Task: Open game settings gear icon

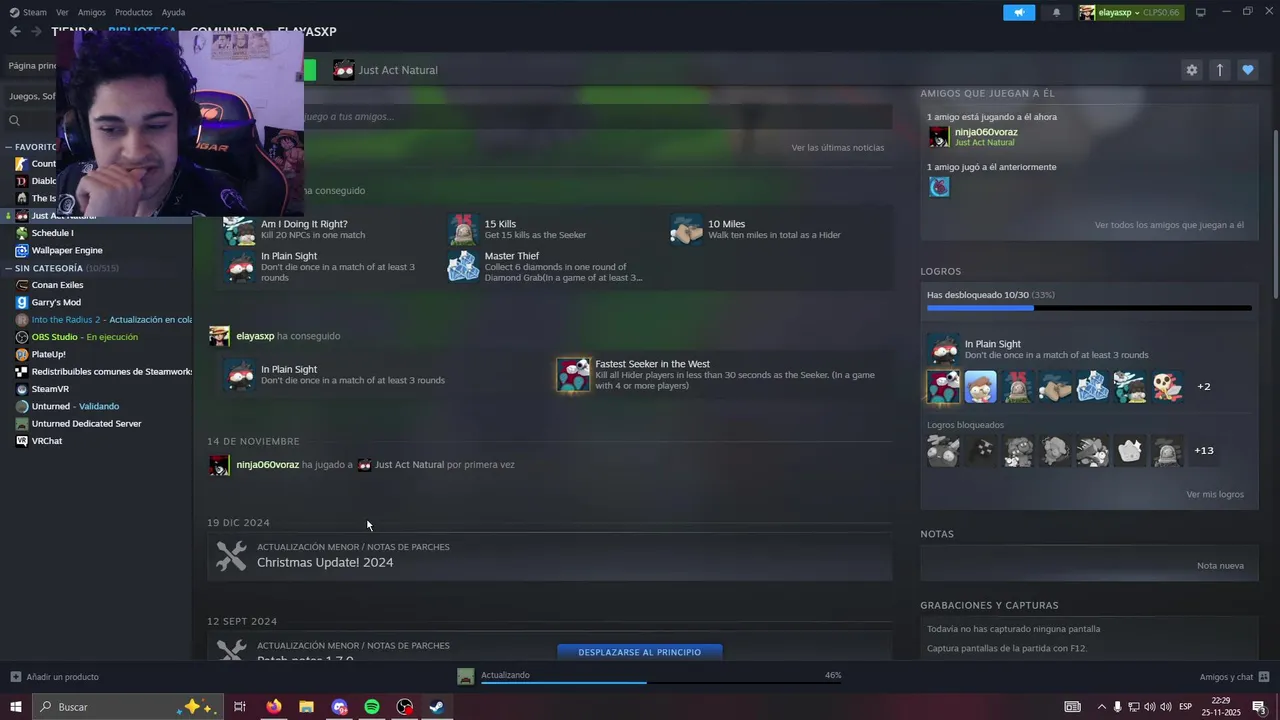Action: tap(1191, 70)
